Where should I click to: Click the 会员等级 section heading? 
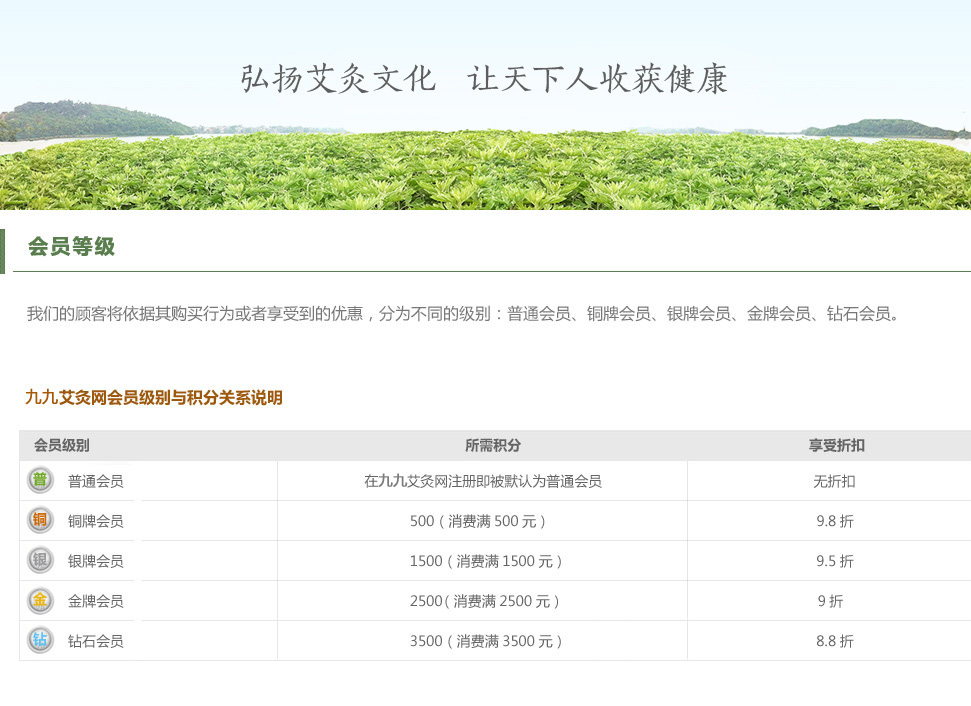[71, 246]
